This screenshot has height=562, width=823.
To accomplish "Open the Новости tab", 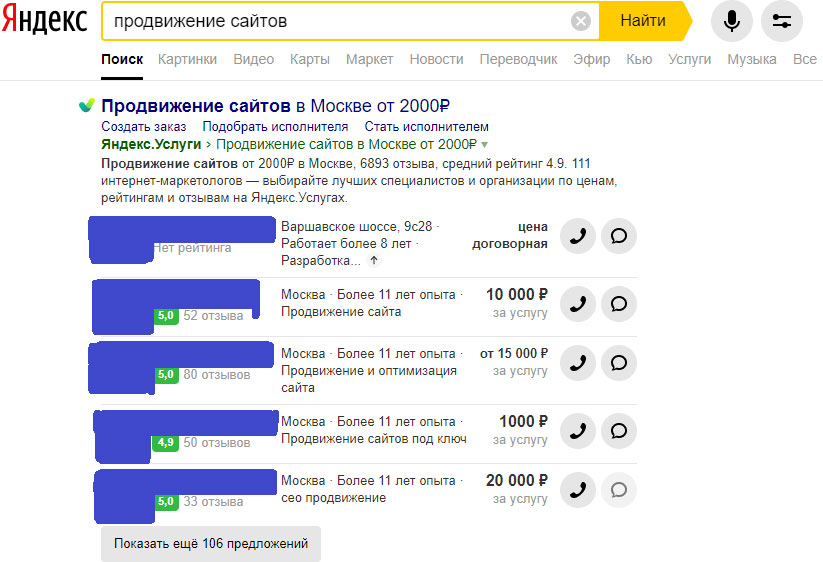I will click(x=436, y=59).
